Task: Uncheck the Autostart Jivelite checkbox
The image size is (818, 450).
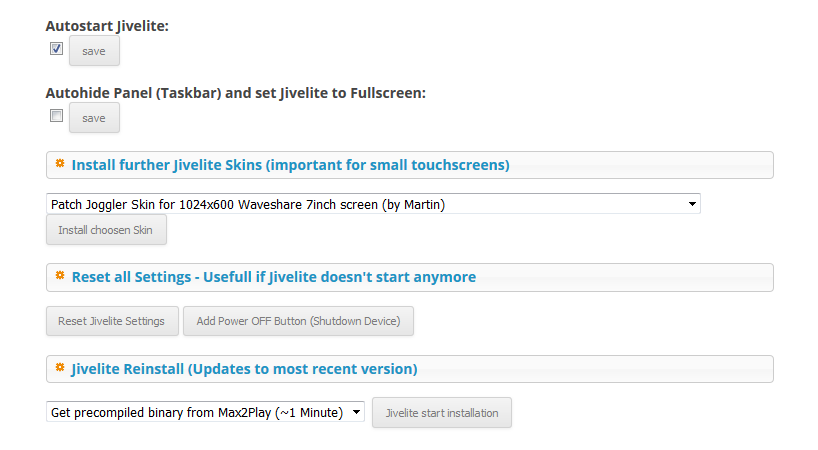Action: [56, 48]
